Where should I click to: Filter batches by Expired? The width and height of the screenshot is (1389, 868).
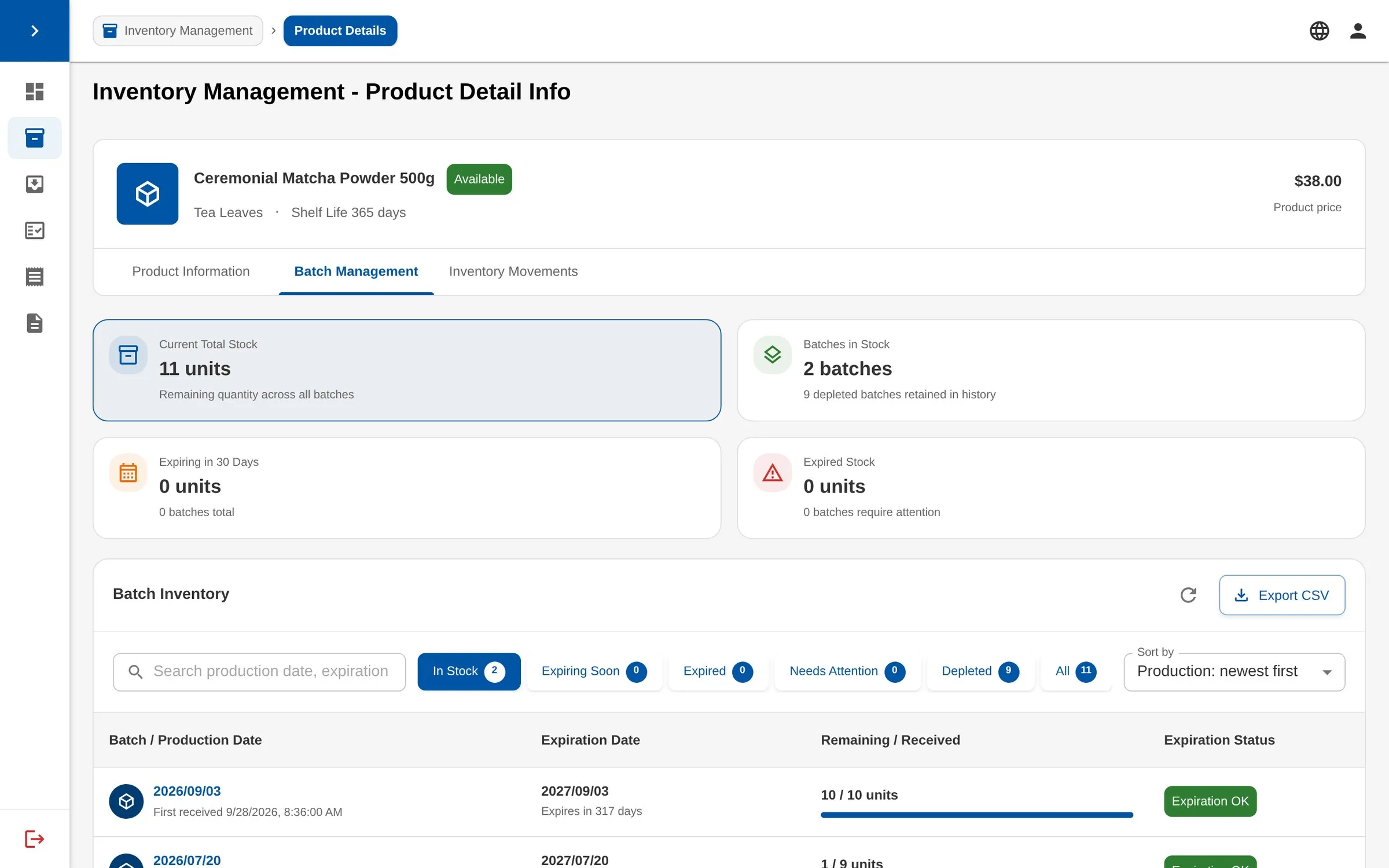tap(718, 671)
